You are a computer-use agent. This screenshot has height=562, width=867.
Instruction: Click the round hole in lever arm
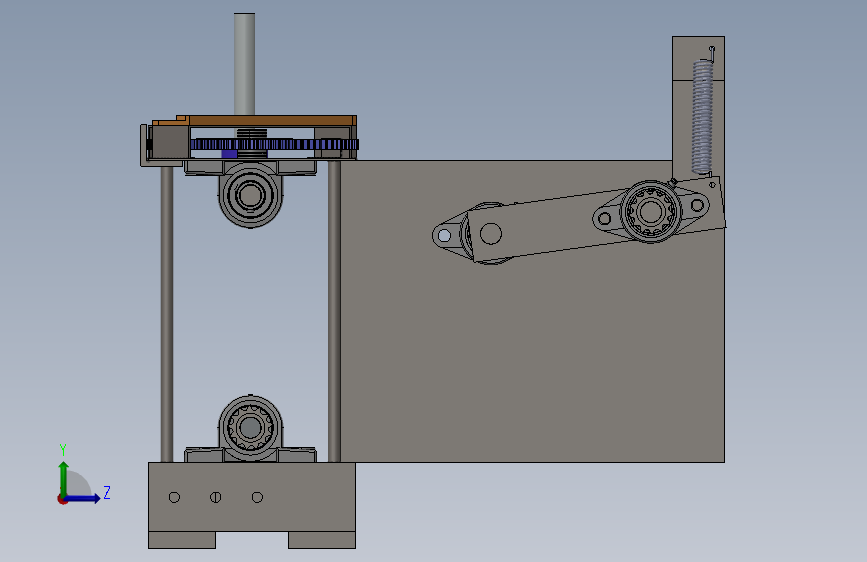pos(490,233)
